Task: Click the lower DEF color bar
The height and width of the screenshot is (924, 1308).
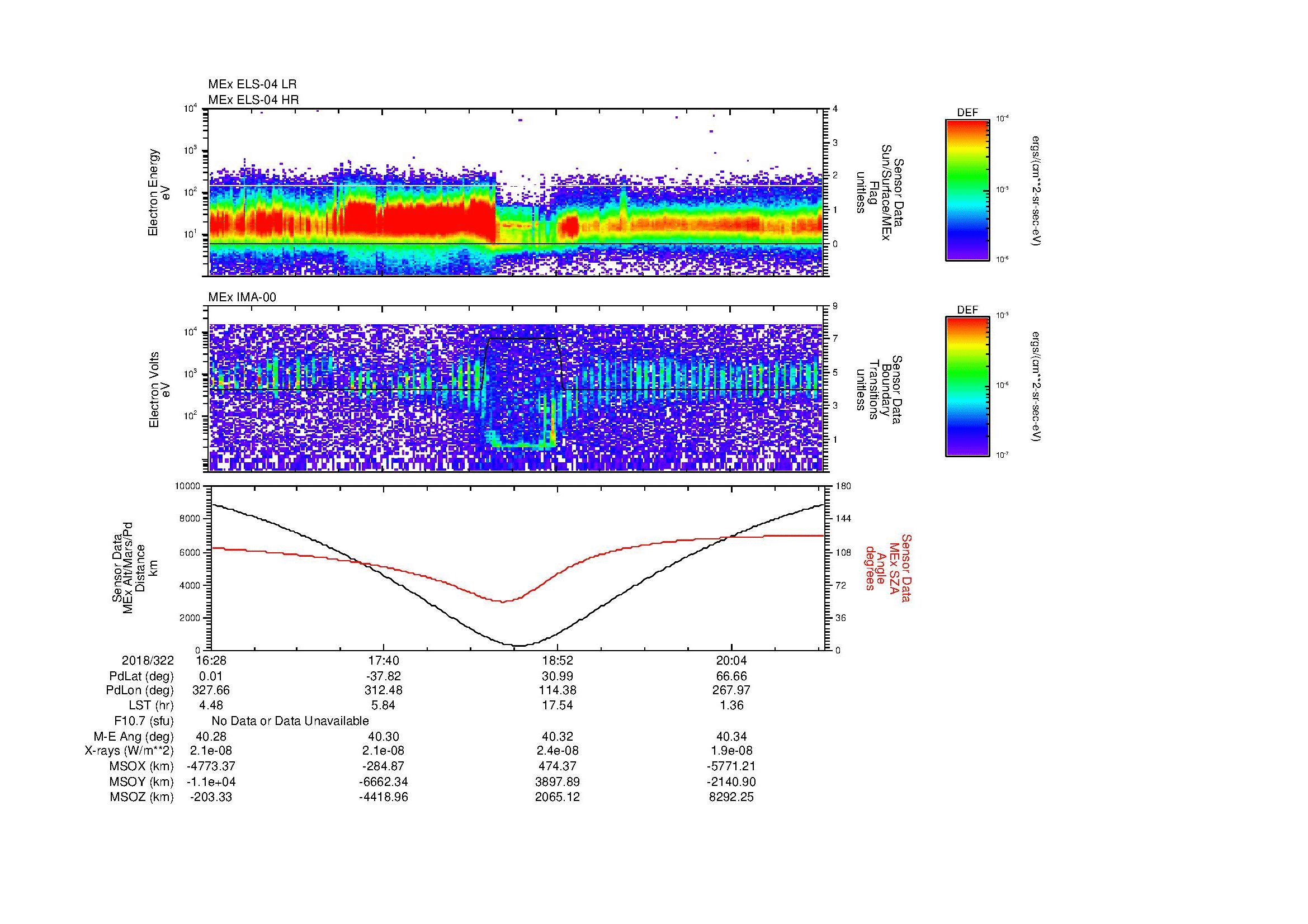Action: (967, 387)
